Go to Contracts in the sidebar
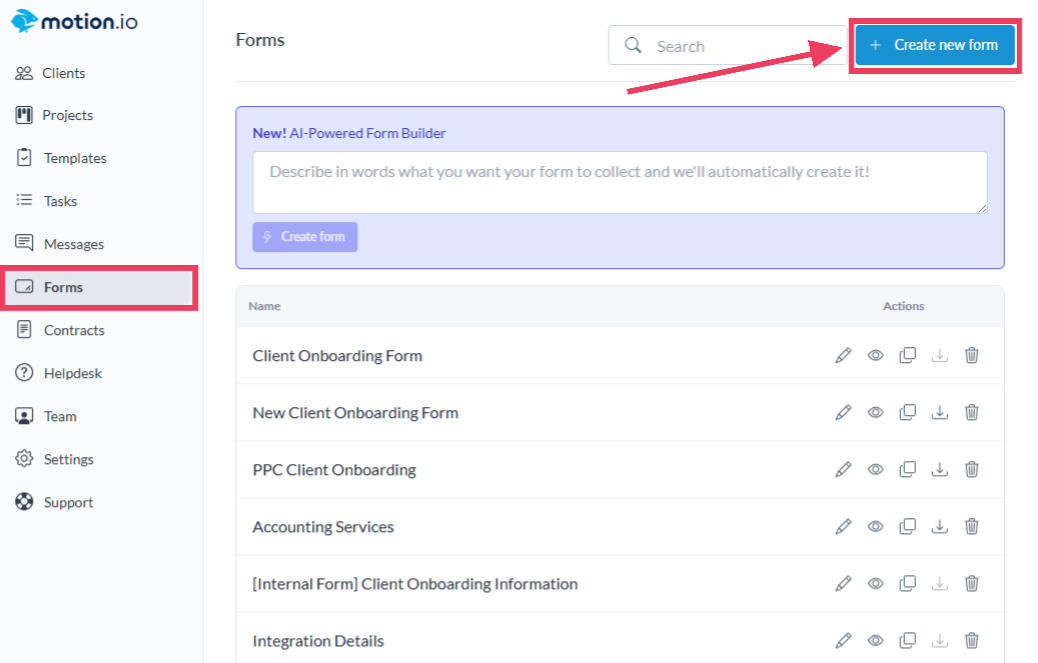Screen dimensions: 1038x663 pyautogui.click(x=73, y=330)
